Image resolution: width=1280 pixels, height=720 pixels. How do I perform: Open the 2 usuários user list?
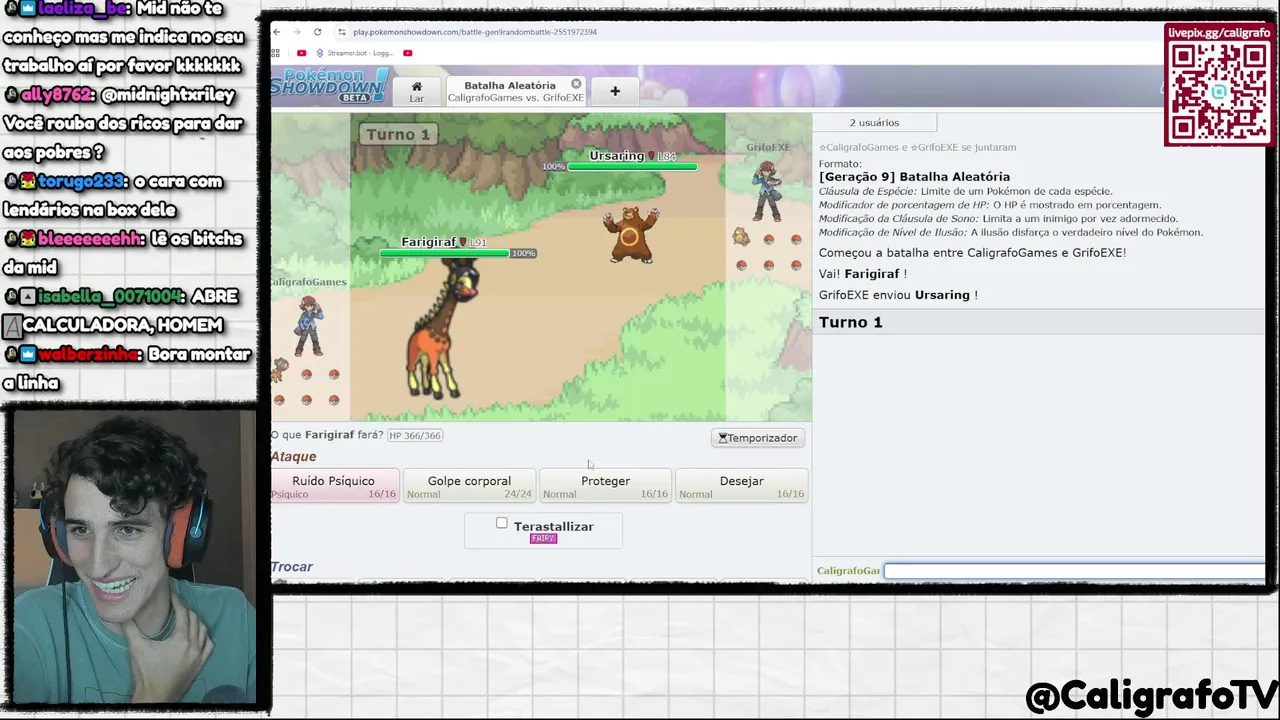click(x=874, y=122)
